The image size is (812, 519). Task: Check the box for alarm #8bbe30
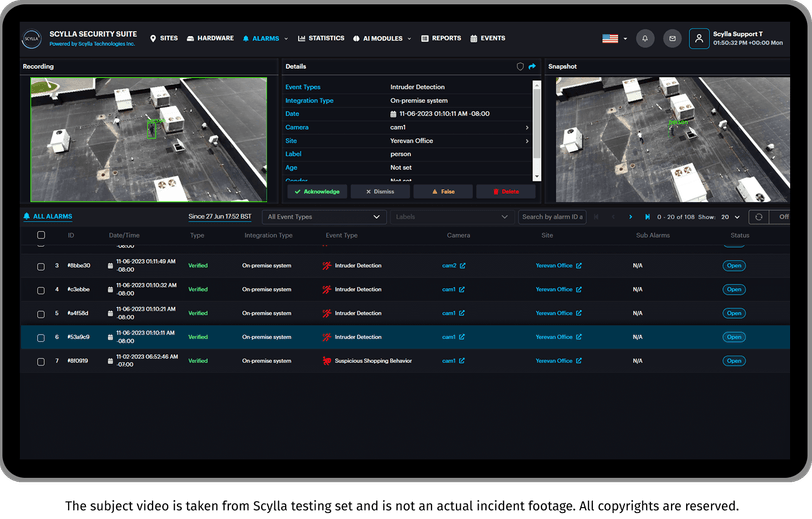[41, 267]
